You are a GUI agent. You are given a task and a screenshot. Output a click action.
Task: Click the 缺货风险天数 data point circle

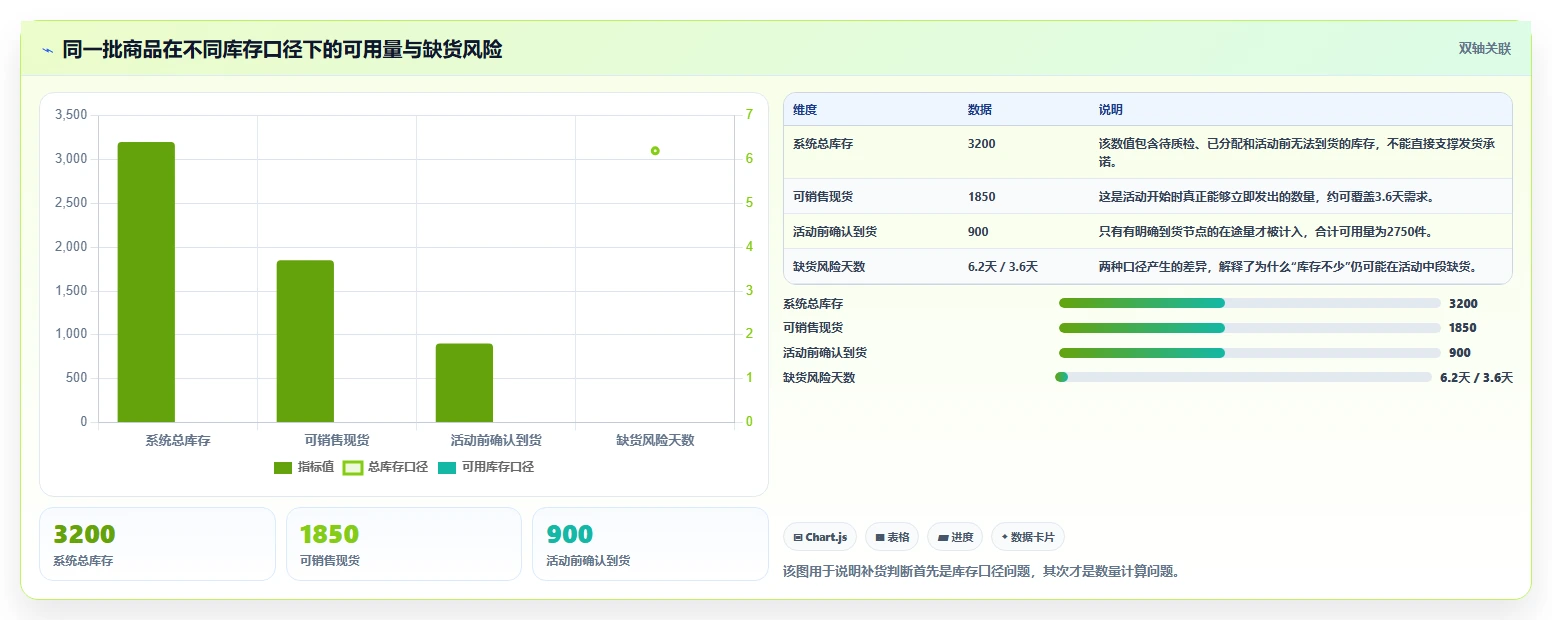point(655,151)
